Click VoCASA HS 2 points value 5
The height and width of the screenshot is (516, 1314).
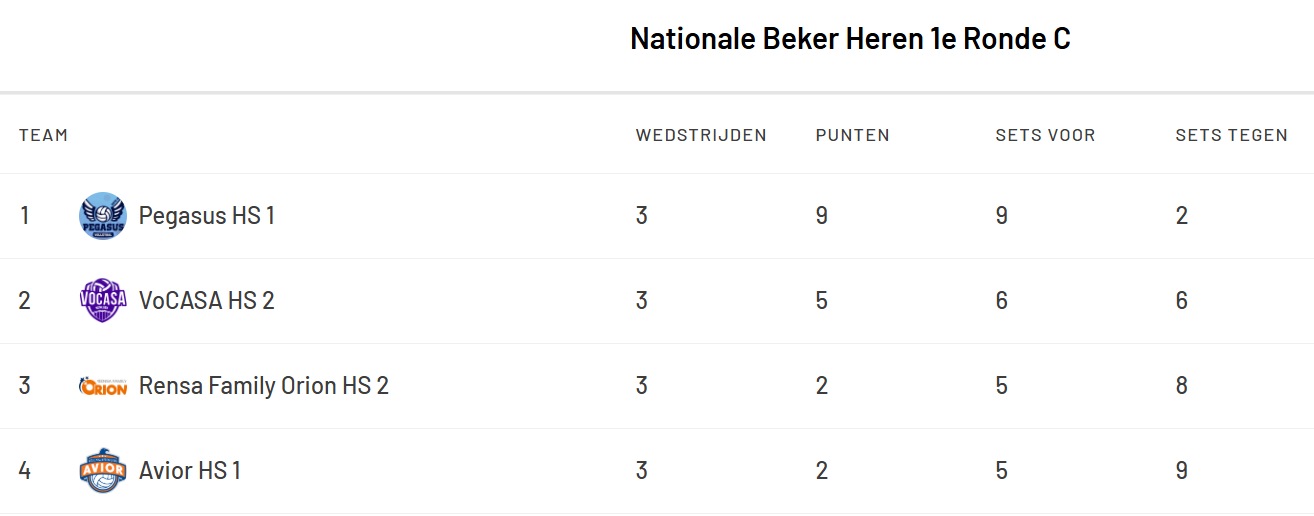click(x=822, y=301)
